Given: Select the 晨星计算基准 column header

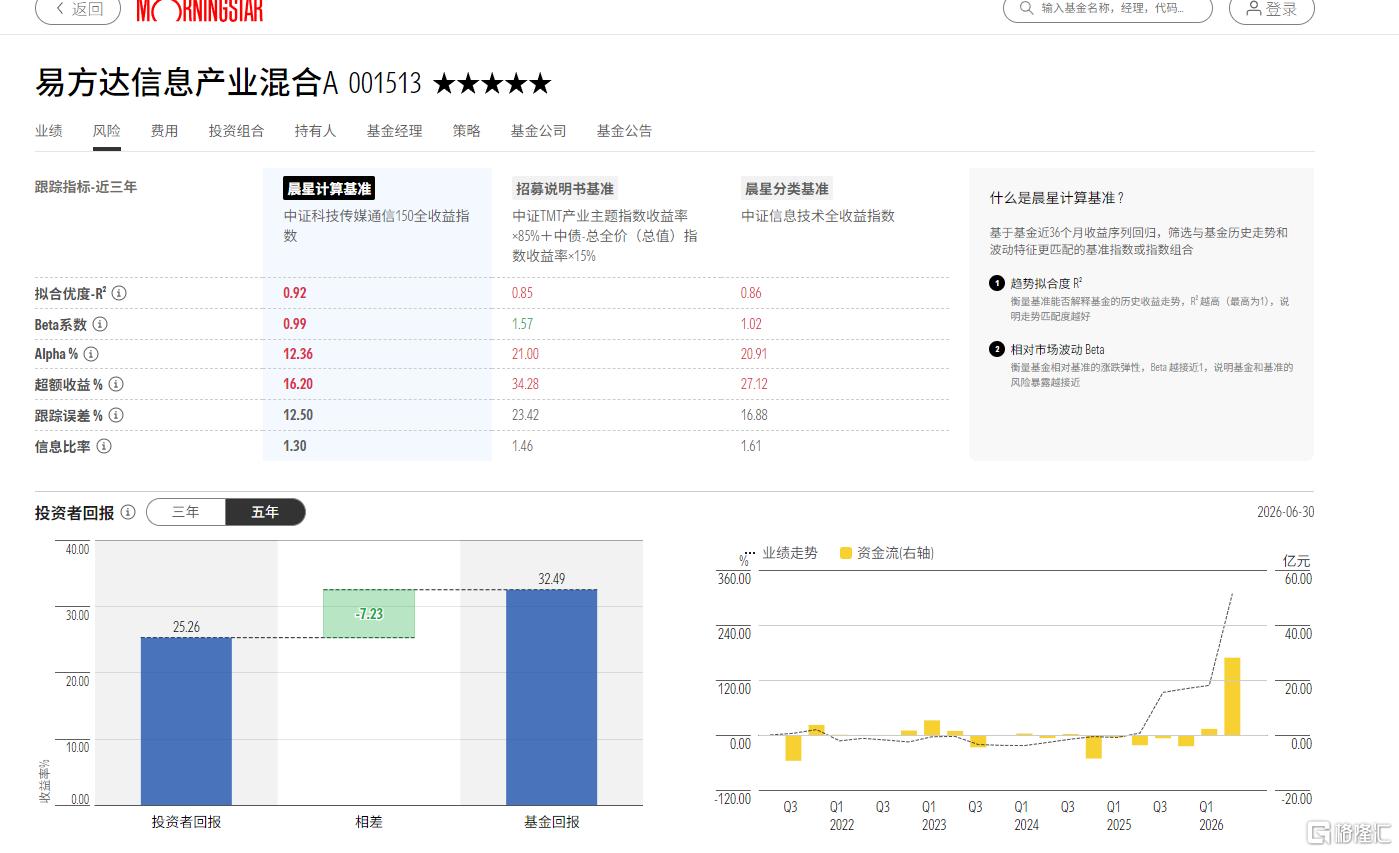Looking at the screenshot, I should (329, 188).
